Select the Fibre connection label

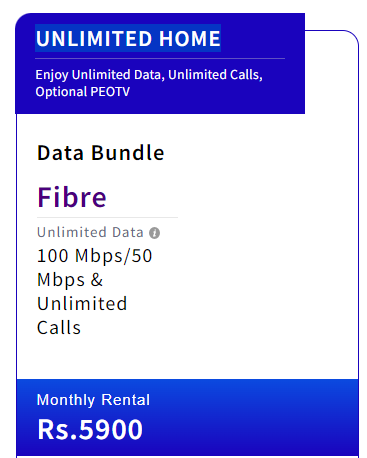[72, 197]
